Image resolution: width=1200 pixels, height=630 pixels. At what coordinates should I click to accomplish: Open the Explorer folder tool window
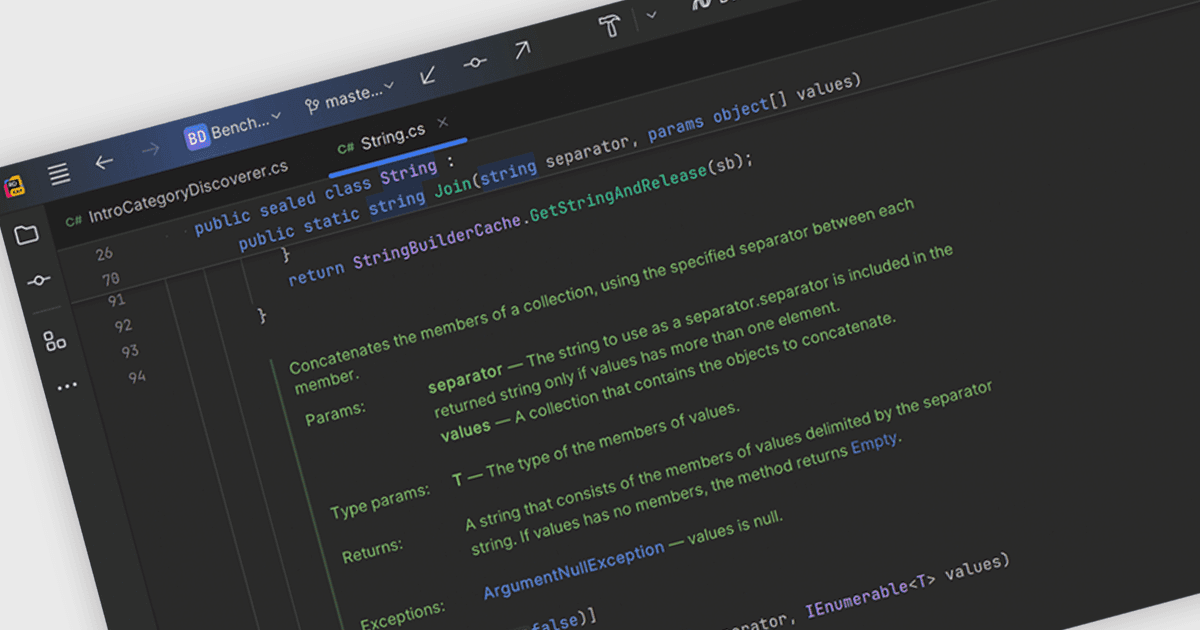[27, 235]
